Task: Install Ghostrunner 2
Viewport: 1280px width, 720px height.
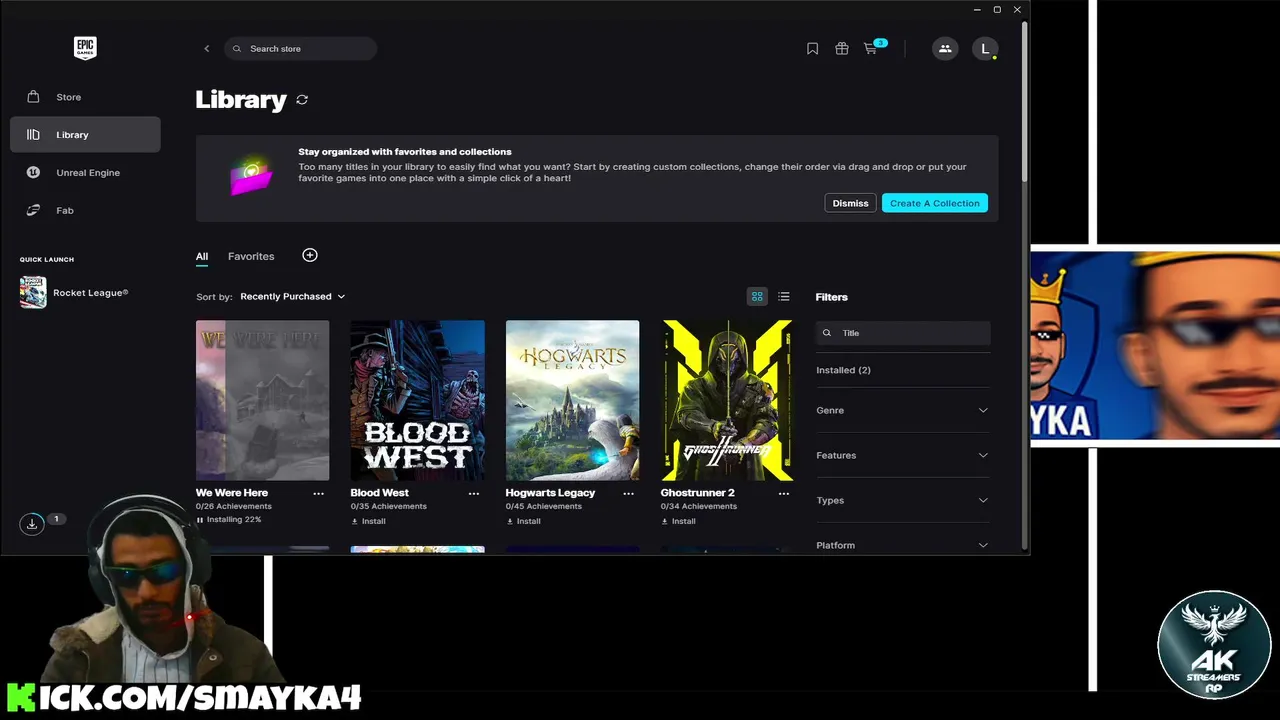Action: [x=678, y=521]
